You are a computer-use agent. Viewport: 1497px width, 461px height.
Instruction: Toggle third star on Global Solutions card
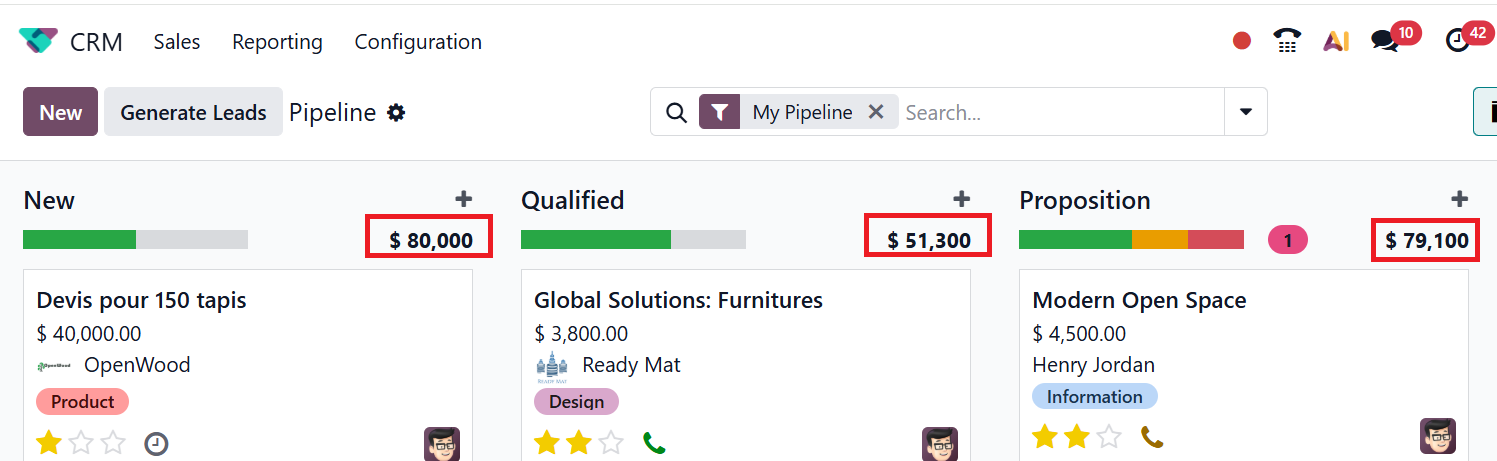point(611,442)
